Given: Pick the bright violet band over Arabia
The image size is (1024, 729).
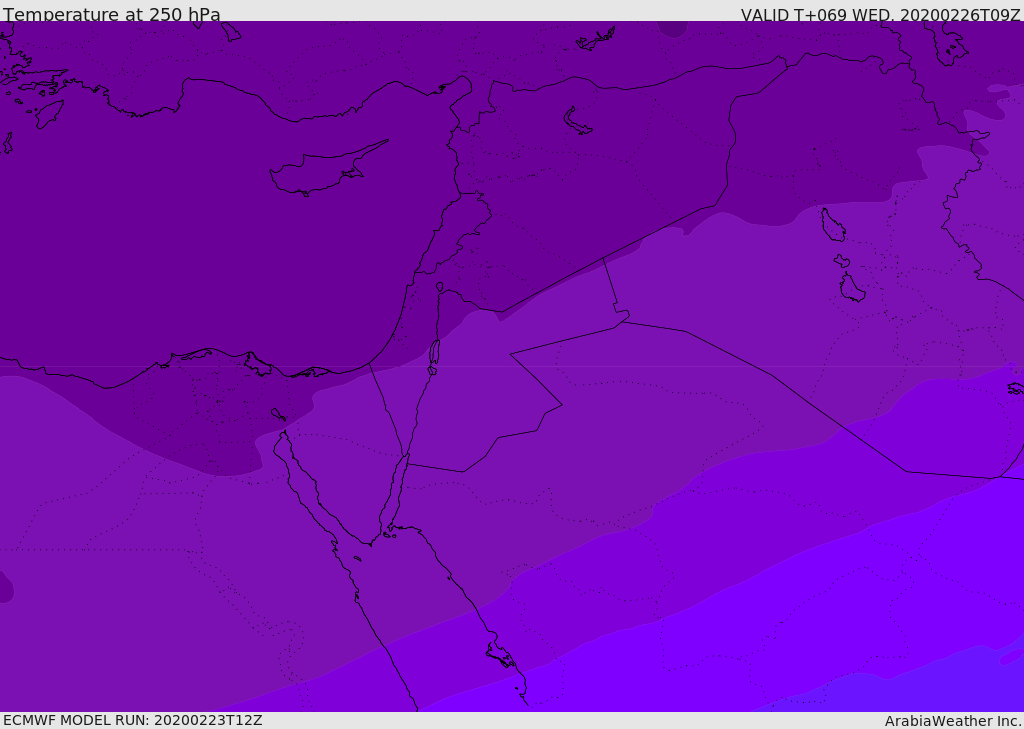Looking at the screenshot, I should pyautogui.click(x=850, y=600).
